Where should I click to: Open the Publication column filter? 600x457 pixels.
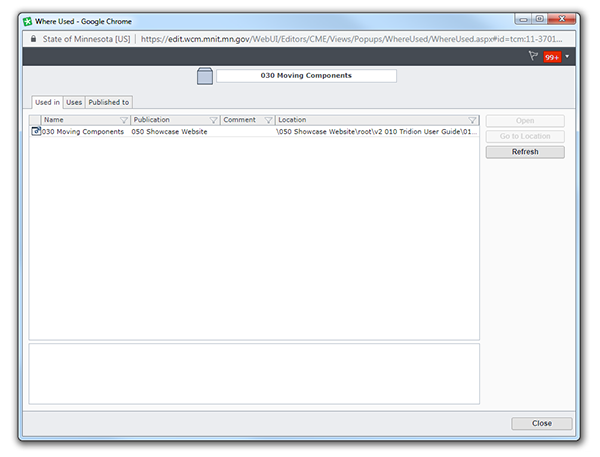(213, 120)
